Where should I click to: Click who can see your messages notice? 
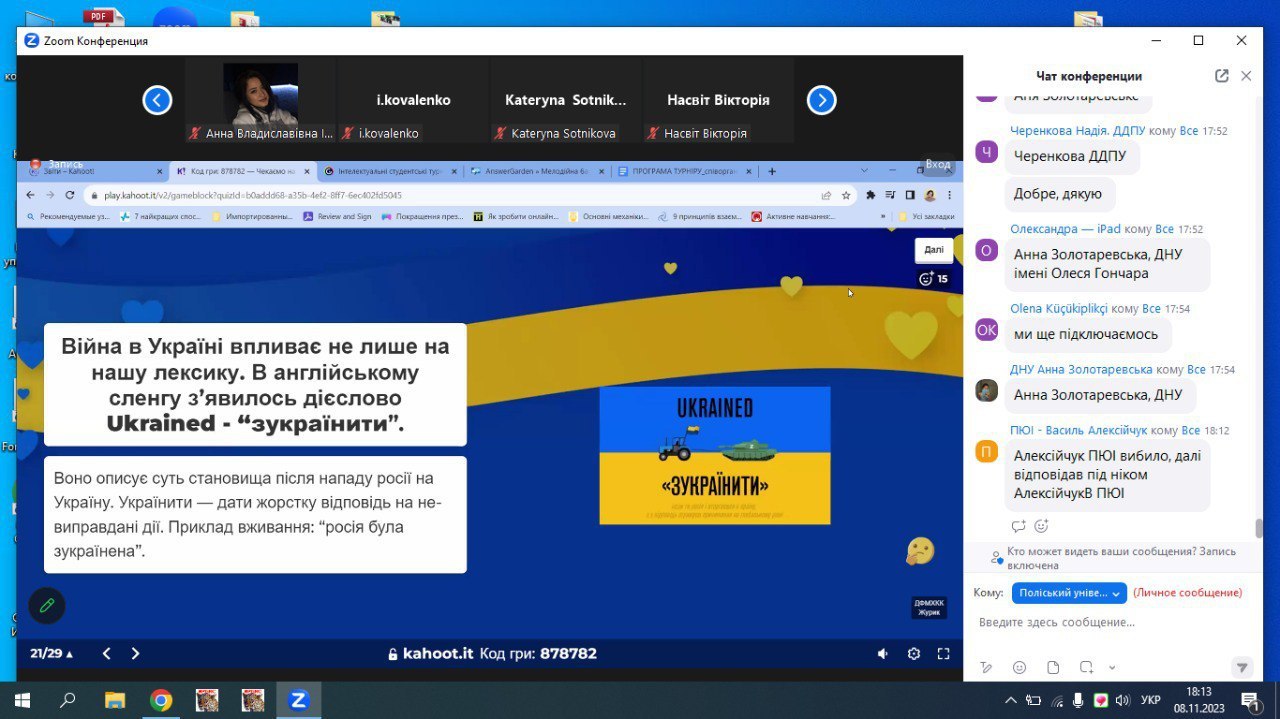coord(1112,558)
